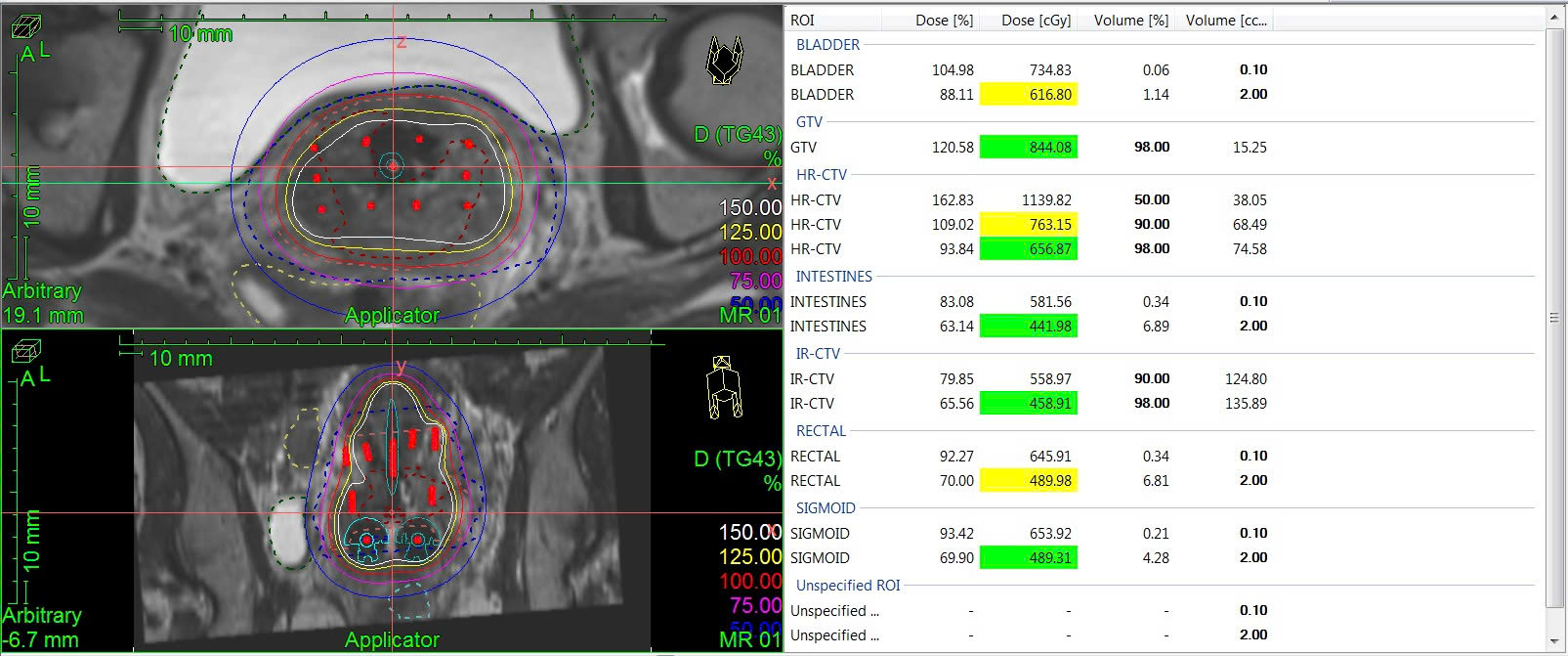Click the 150.00 isodose legend in upper view

(749, 208)
